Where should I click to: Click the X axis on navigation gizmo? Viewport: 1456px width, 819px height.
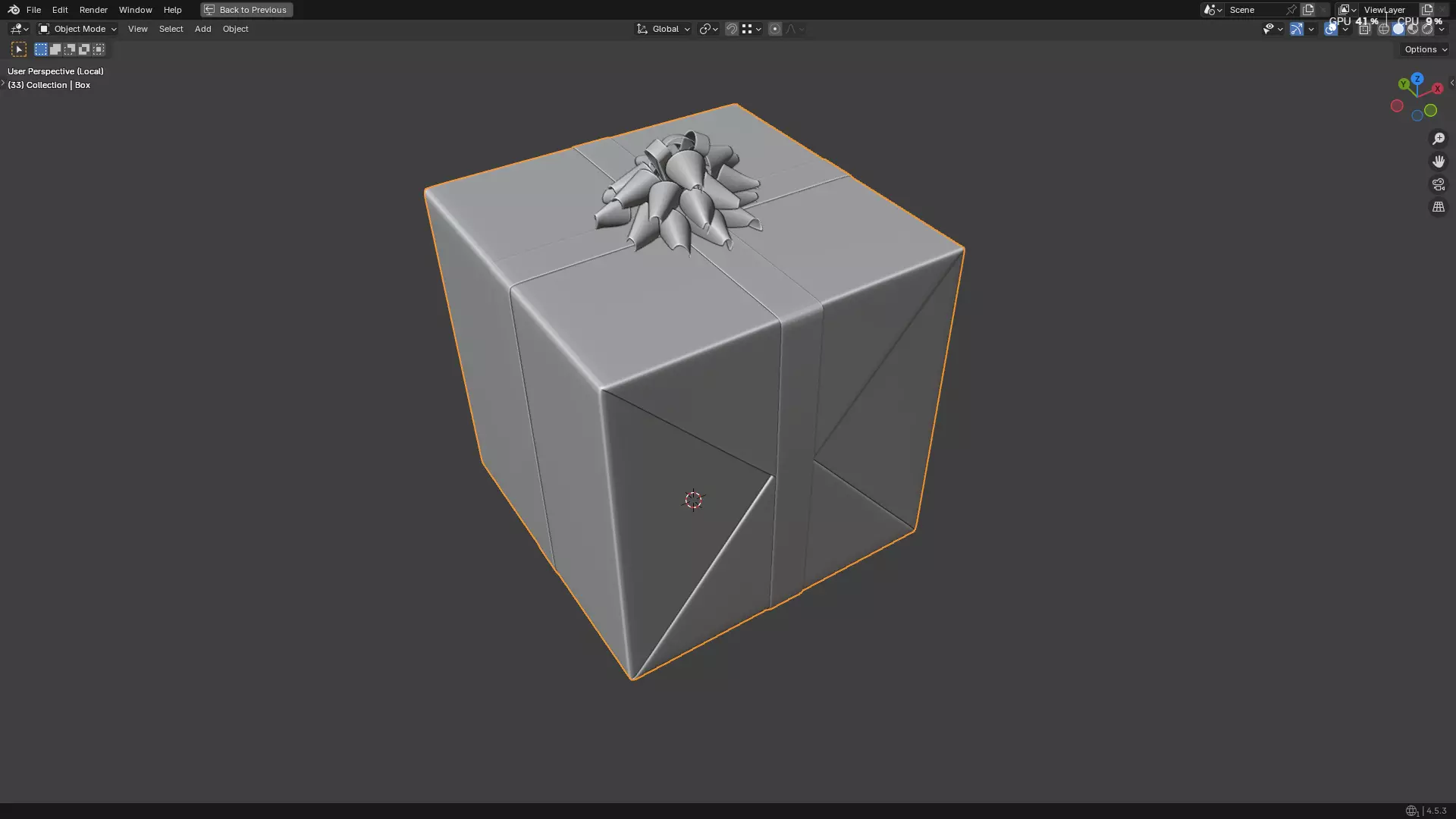tap(1437, 89)
